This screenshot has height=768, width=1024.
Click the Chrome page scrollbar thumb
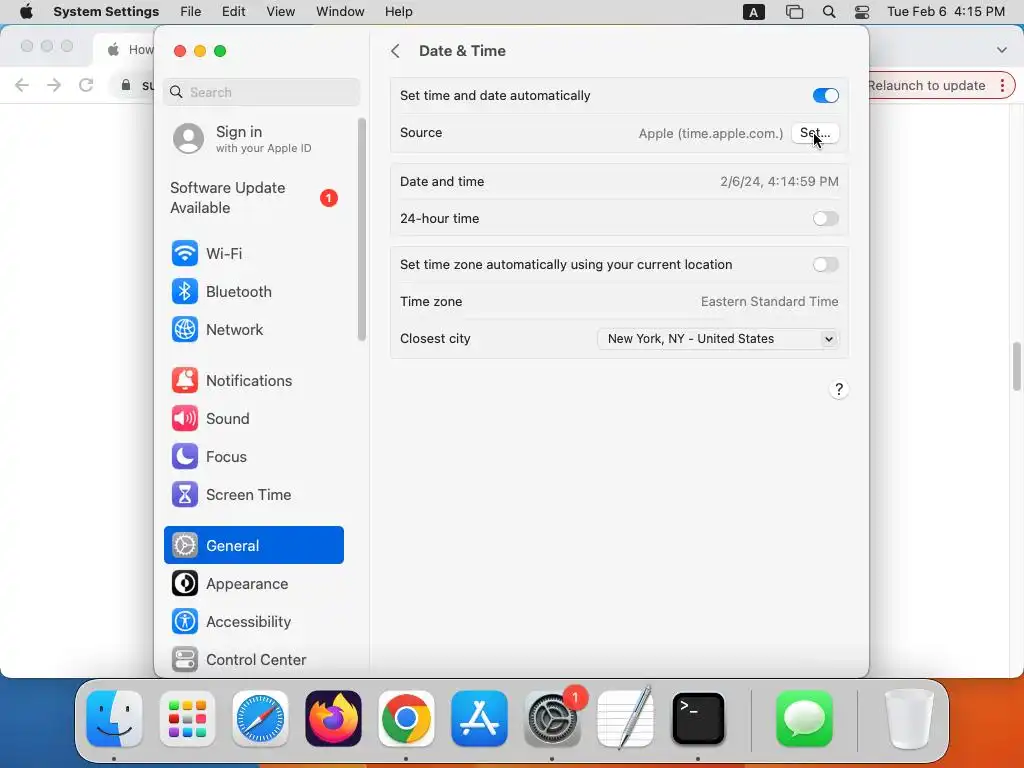(x=1017, y=366)
